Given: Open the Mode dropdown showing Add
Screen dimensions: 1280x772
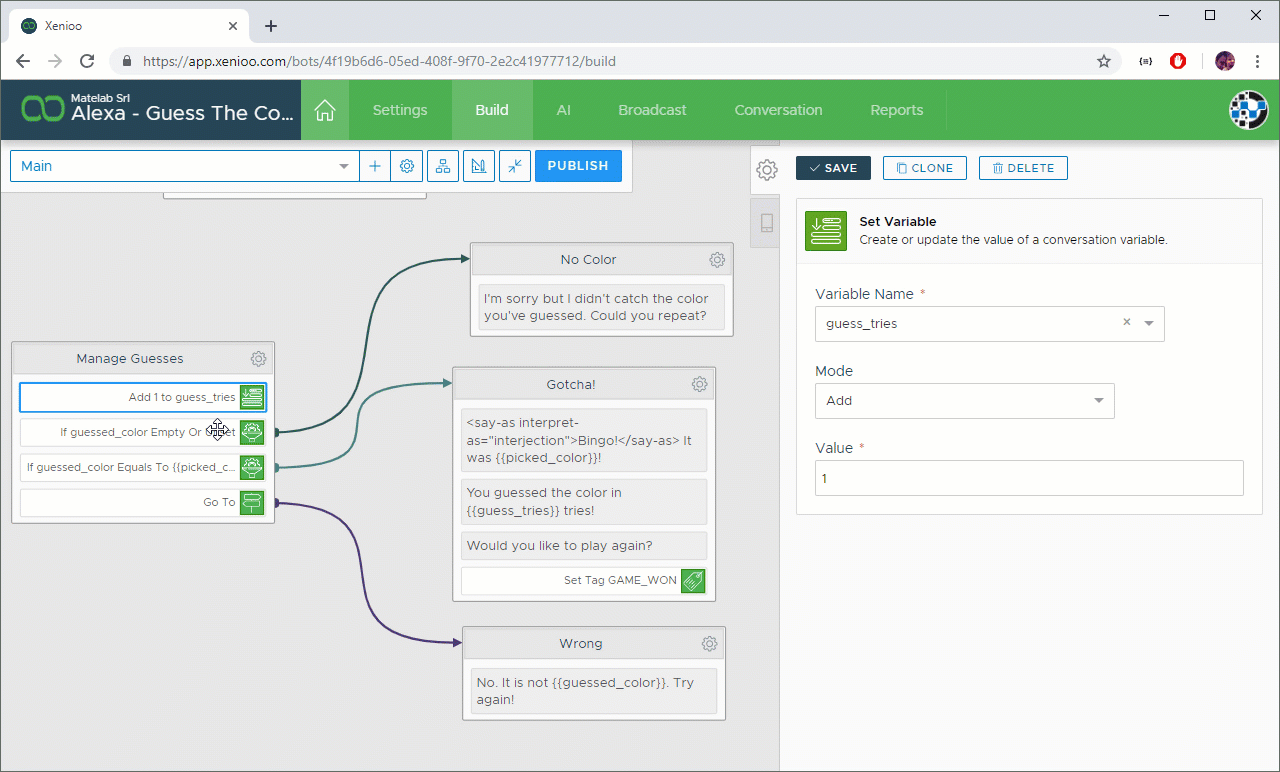Looking at the screenshot, I should click(965, 400).
